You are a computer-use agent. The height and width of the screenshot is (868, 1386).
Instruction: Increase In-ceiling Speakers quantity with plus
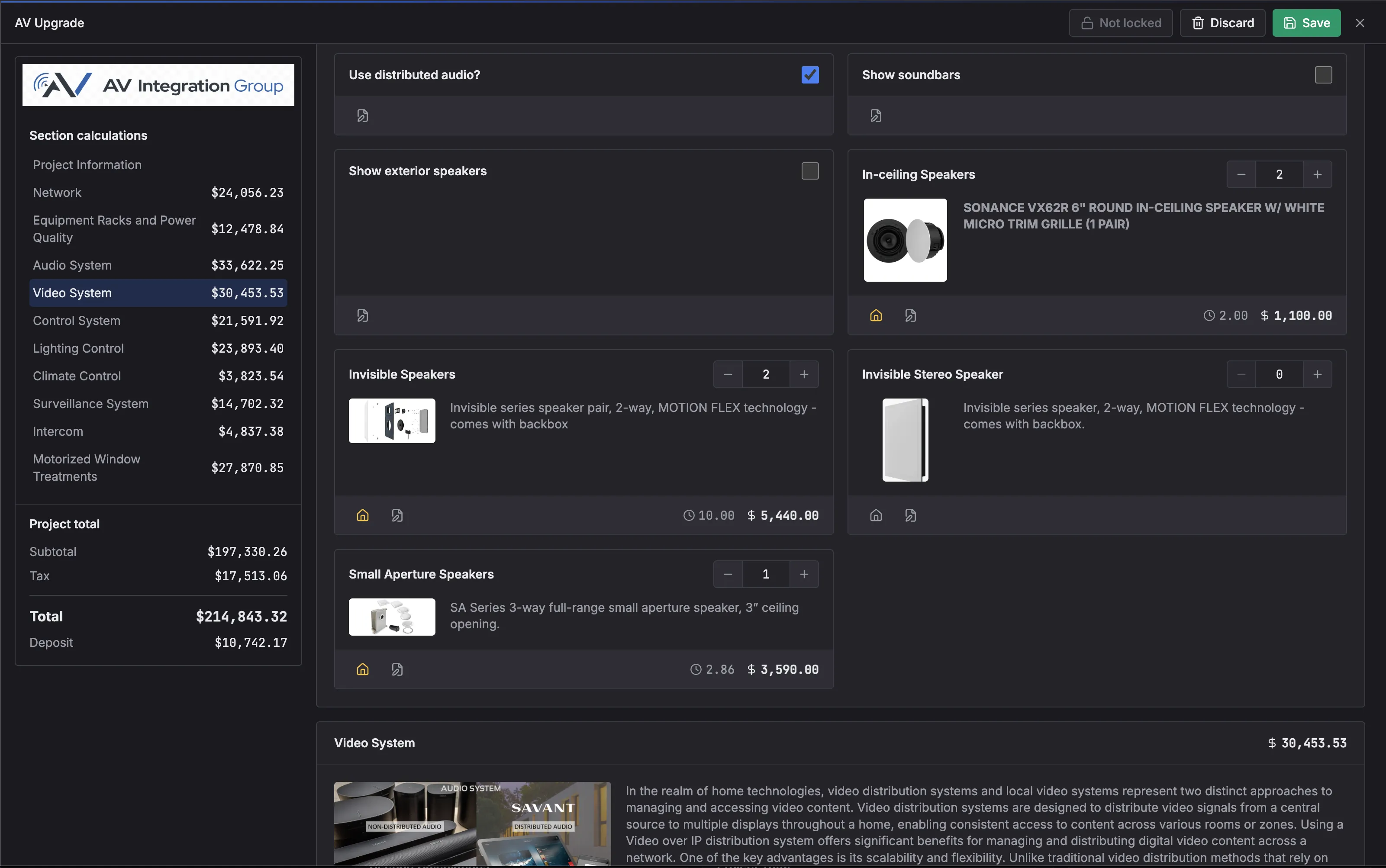(1317, 174)
